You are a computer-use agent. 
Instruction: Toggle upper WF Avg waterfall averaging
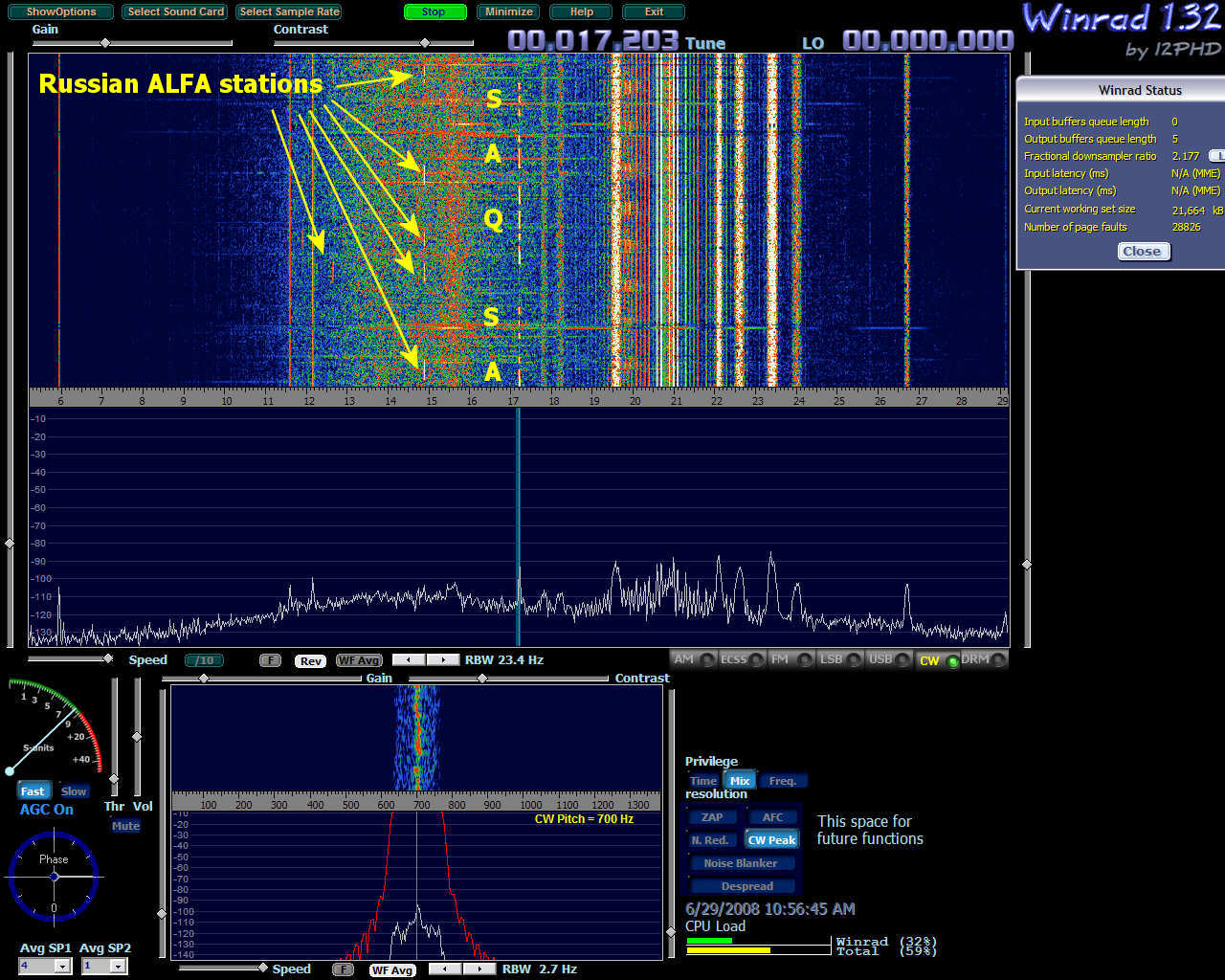click(x=359, y=660)
